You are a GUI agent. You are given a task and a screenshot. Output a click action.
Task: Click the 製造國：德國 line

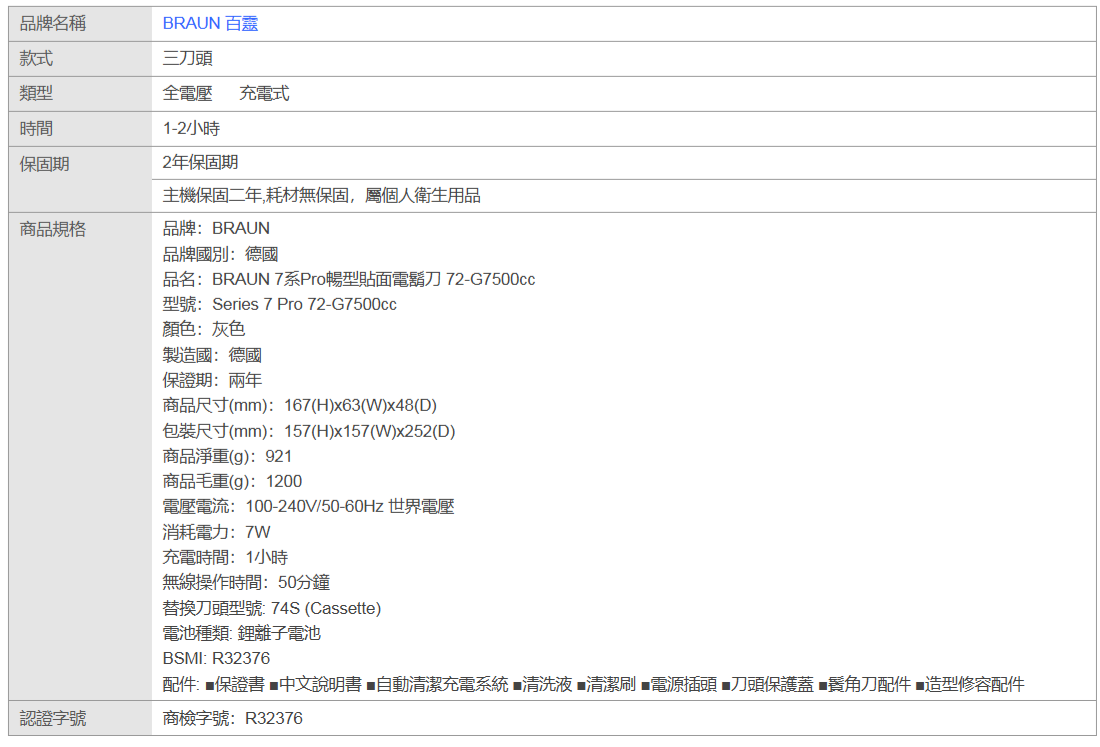coord(212,355)
